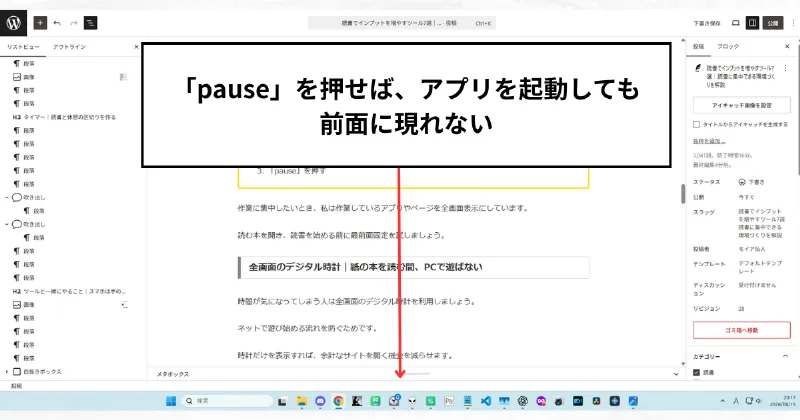This screenshot has height=420, width=800.
Task: Open File Explorer from the taskbar
Action: 302,401
